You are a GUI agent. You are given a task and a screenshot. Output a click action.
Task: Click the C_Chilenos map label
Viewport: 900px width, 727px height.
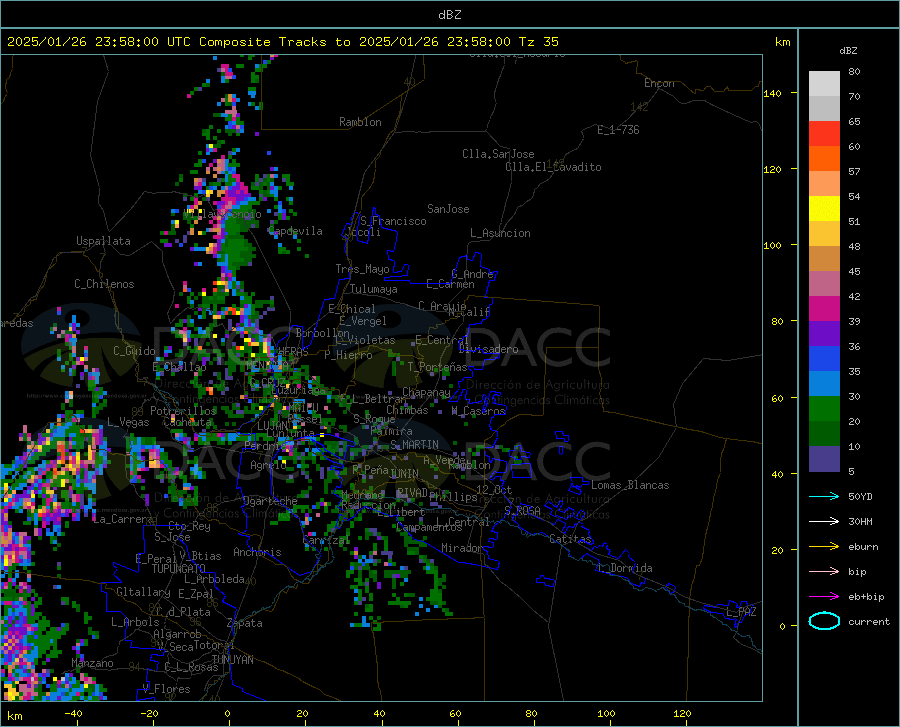104,284
